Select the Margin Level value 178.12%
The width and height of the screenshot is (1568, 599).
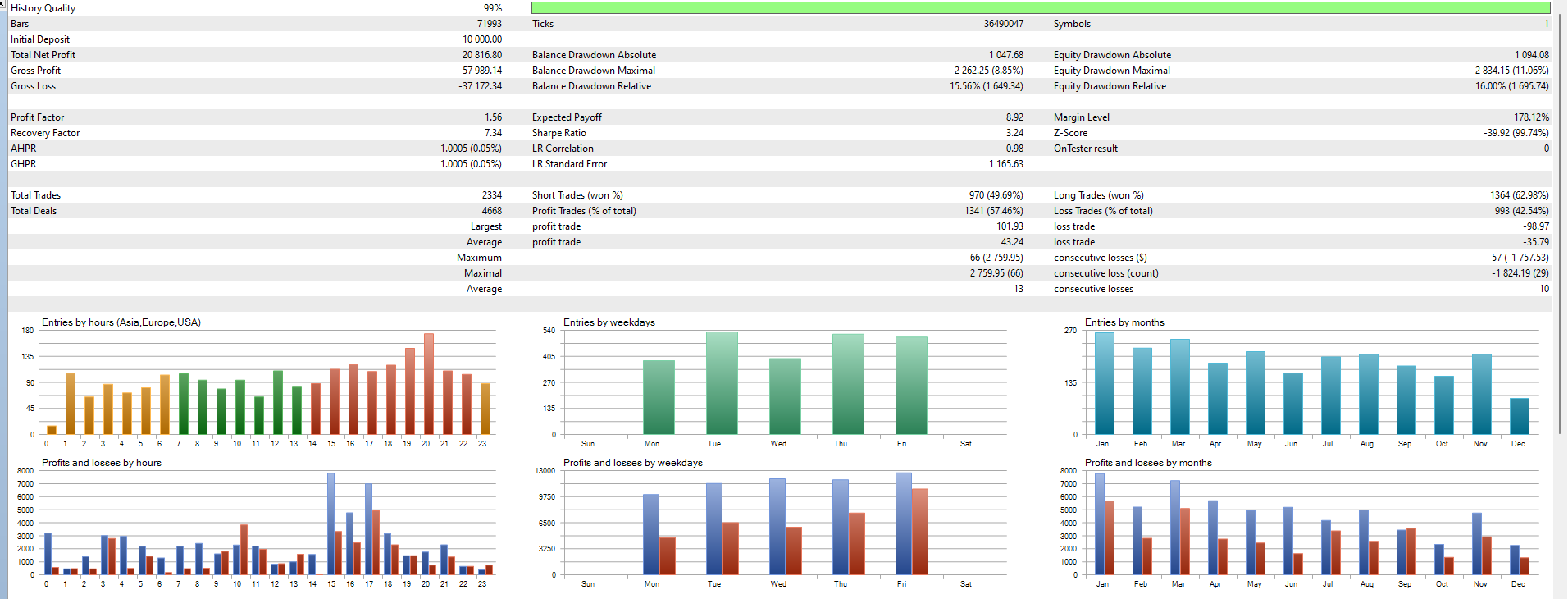[x=1531, y=117]
